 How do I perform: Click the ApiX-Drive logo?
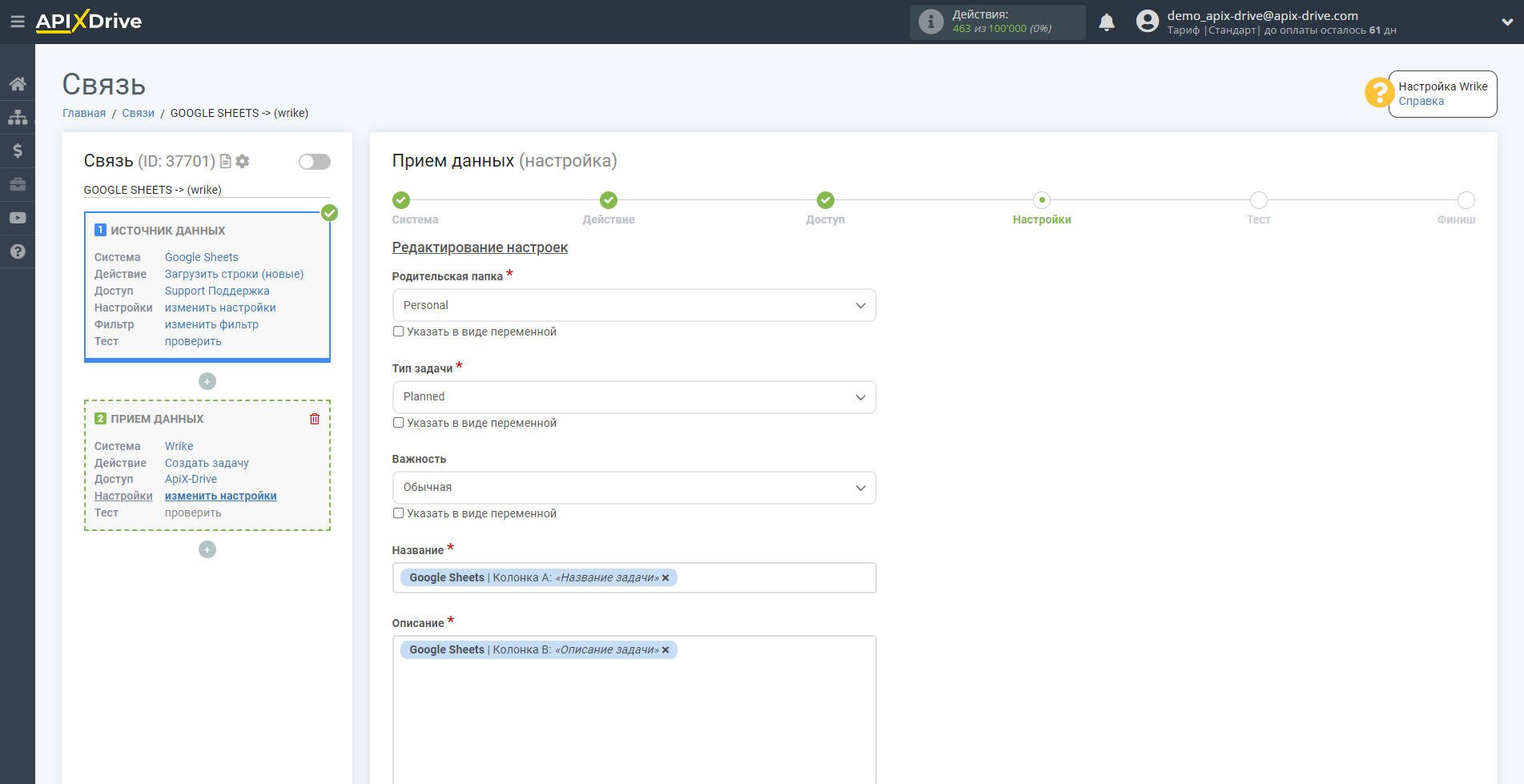(x=89, y=22)
